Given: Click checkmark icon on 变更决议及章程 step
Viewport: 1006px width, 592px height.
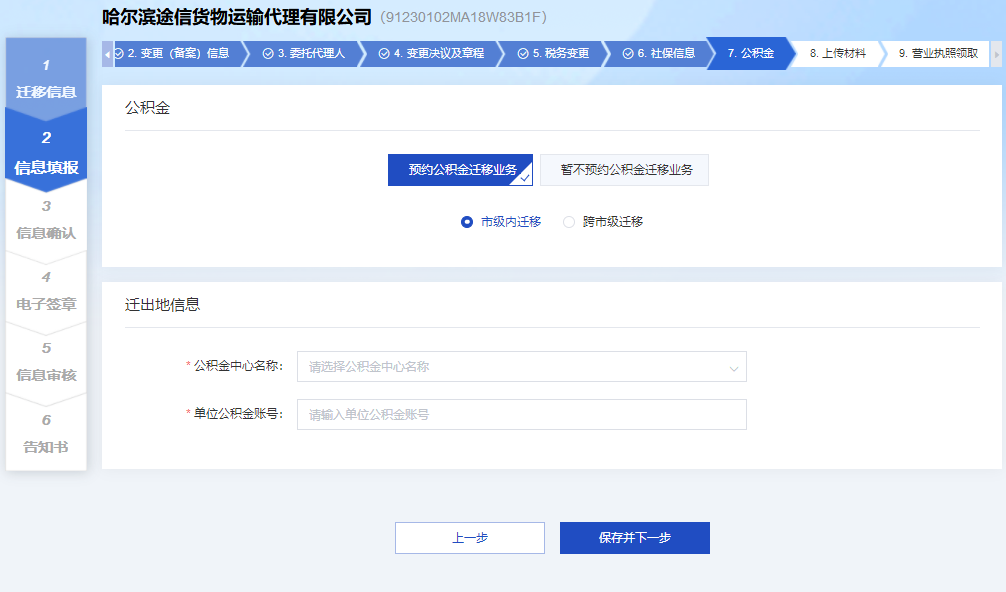Looking at the screenshot, I should tap(384, 53).
